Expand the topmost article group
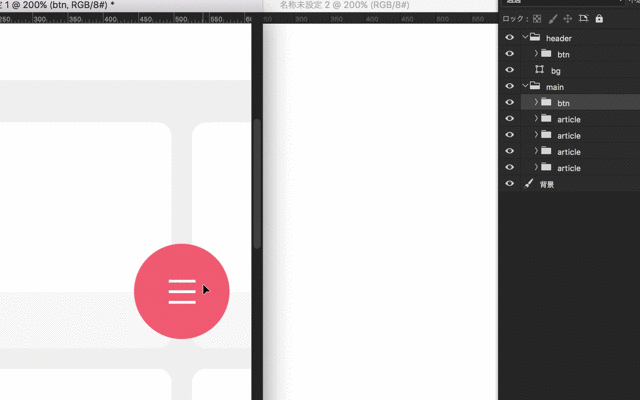 (536, 118)
